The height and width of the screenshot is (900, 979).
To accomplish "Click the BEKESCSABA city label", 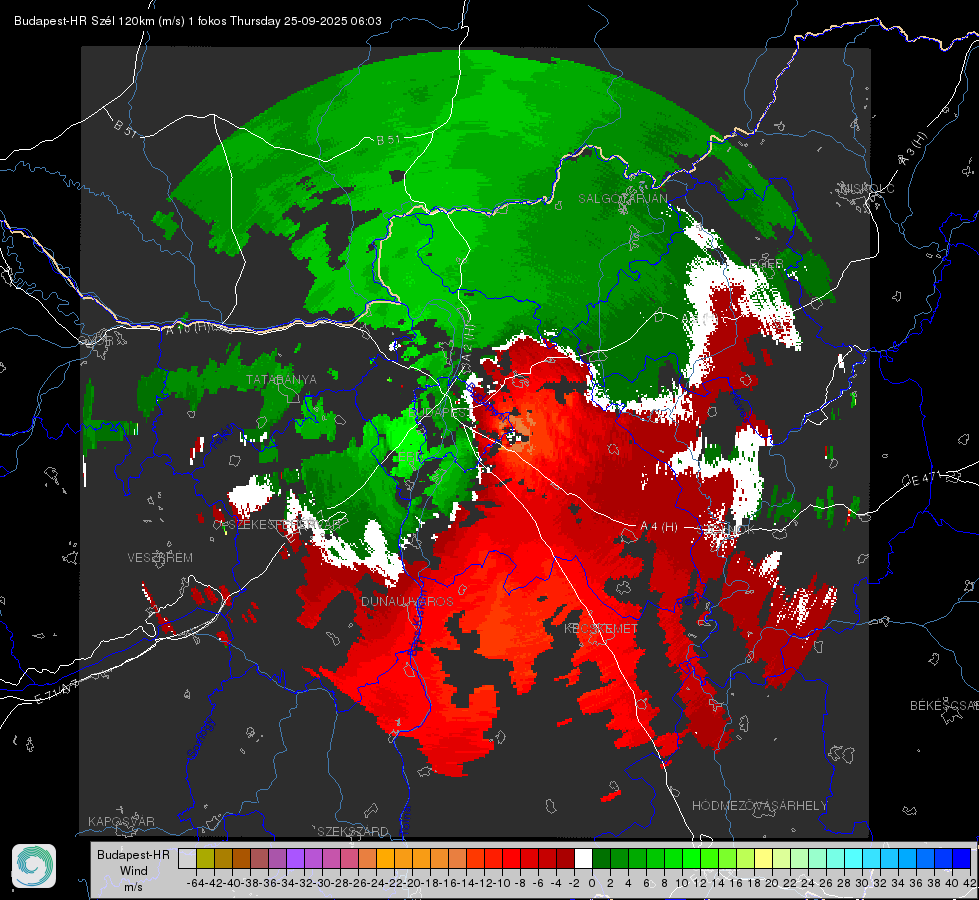I will coord(944,705).
